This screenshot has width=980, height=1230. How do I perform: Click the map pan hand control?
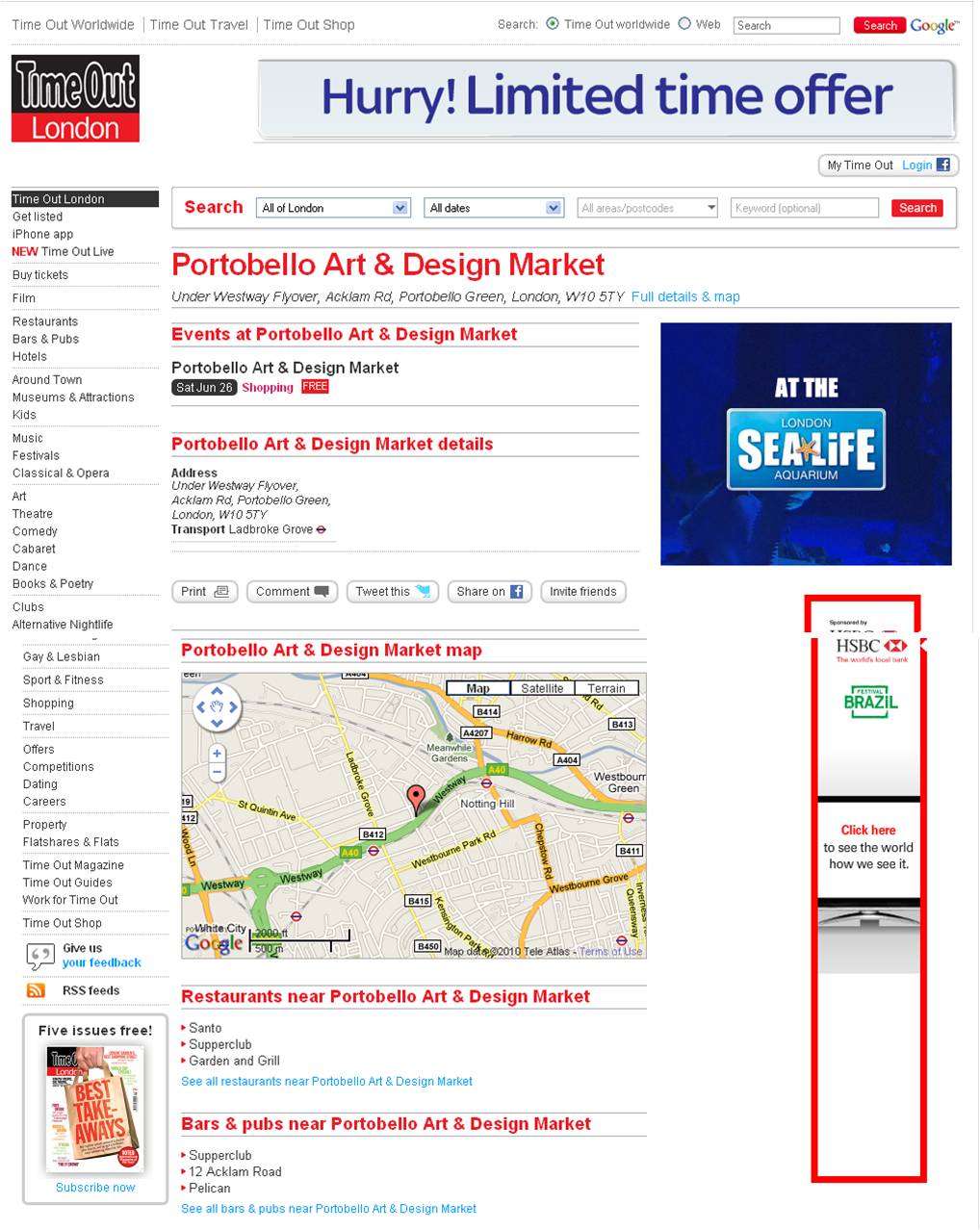[217, 707]
